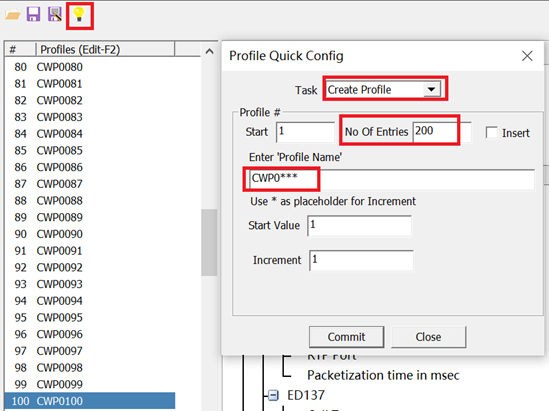Click the Commit button
The height and width of the screenshot is (411, 549).
pyautogui.click(x=346, y=337)
